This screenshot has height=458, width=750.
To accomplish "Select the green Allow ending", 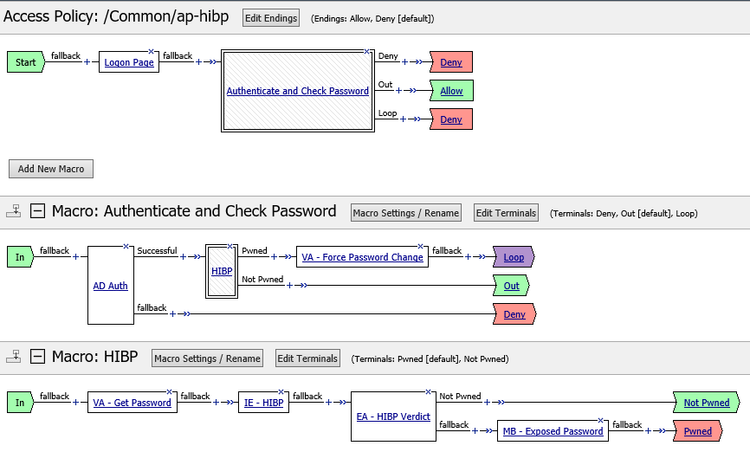I will pyautogui.click(x=450, y=91).
